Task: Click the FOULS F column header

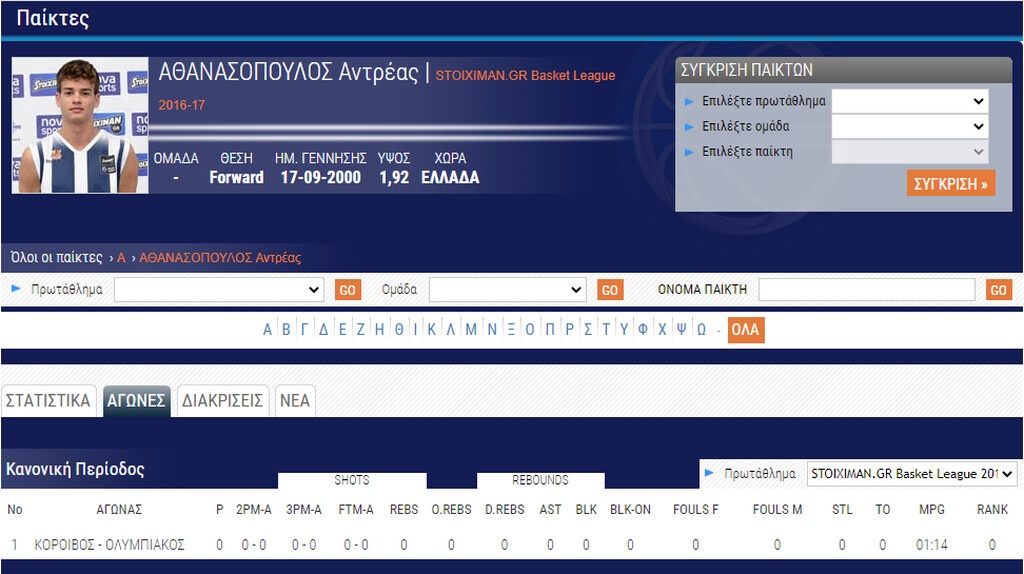Action: [x=696, y=509]
